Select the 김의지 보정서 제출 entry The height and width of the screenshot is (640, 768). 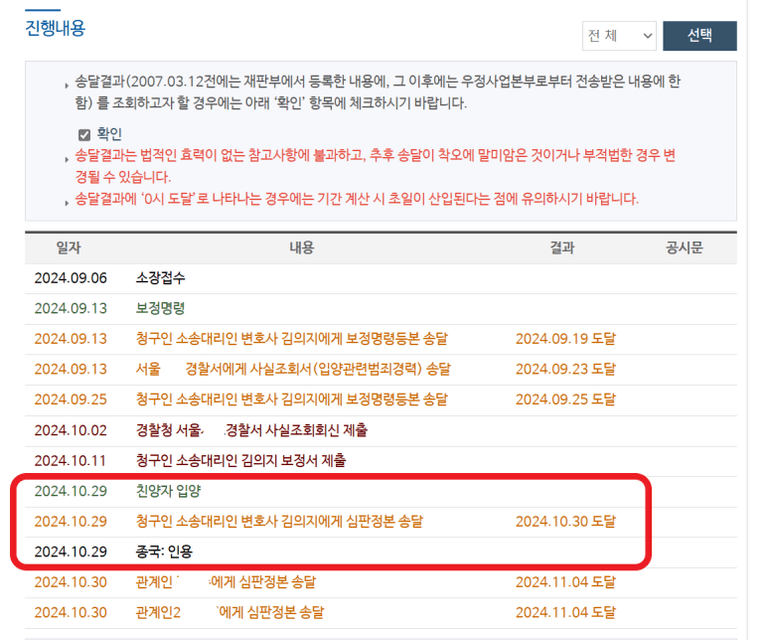tap(241, 460)
